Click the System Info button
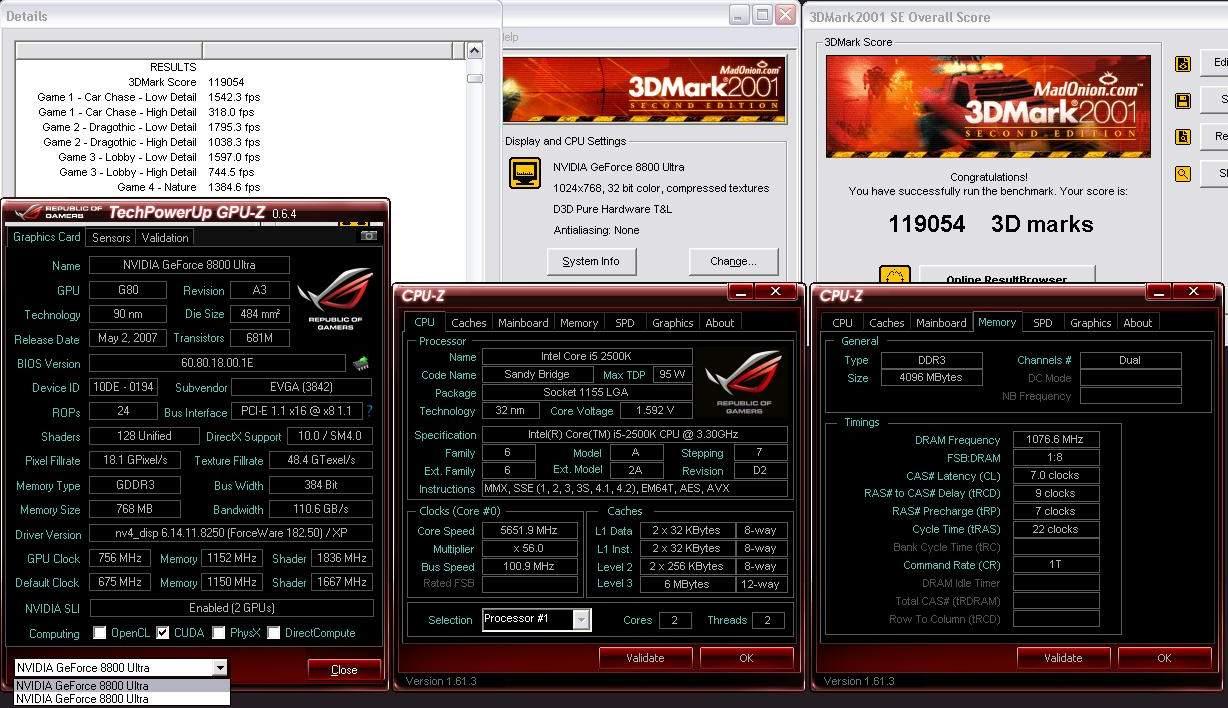This screenshot has width=1228, height=708. pos(591,261)
